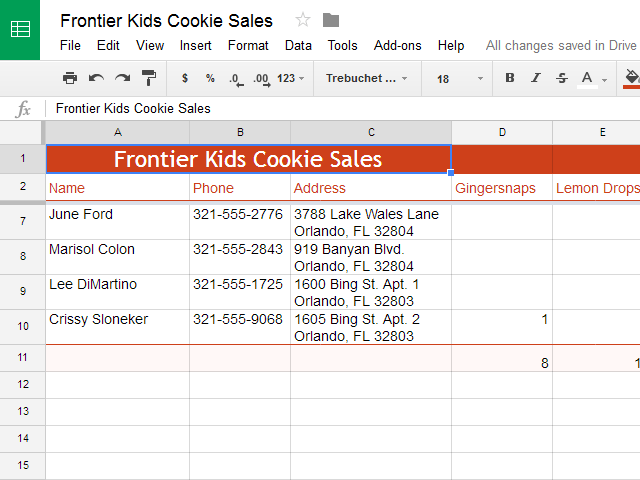Screen dimensions: 640x480
Task: Undo the last action
Action: point(96,78)
